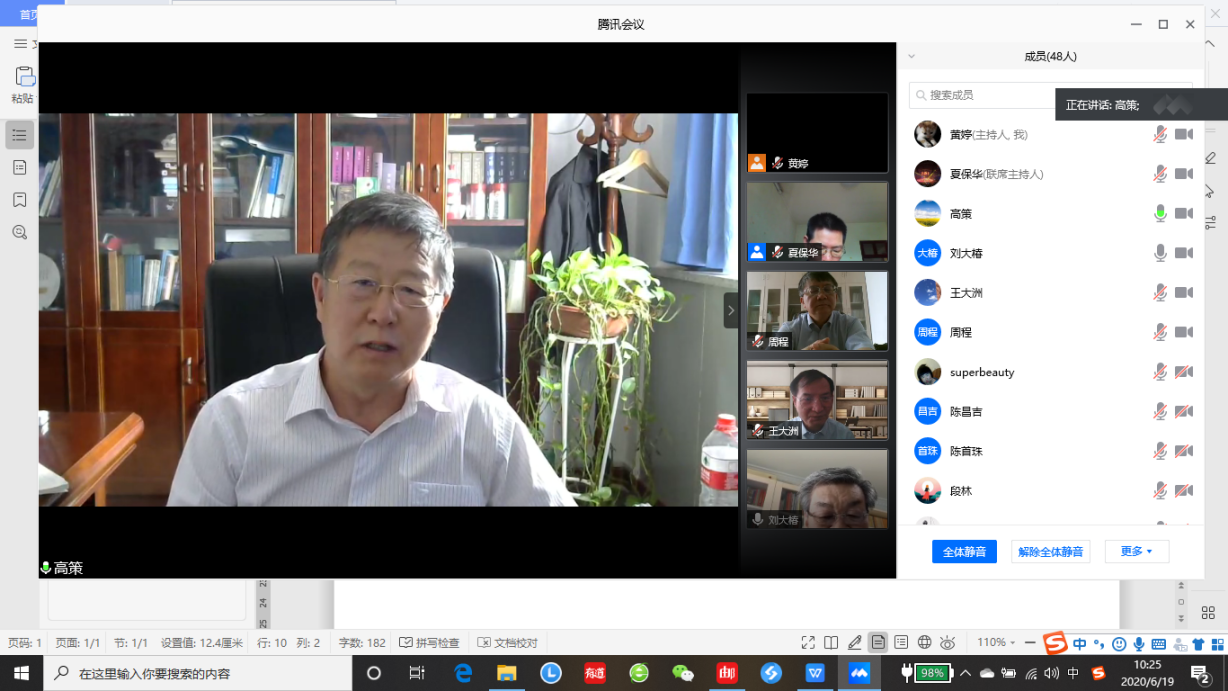Click the eye-protection mode icon in status bar

(947, 642)
